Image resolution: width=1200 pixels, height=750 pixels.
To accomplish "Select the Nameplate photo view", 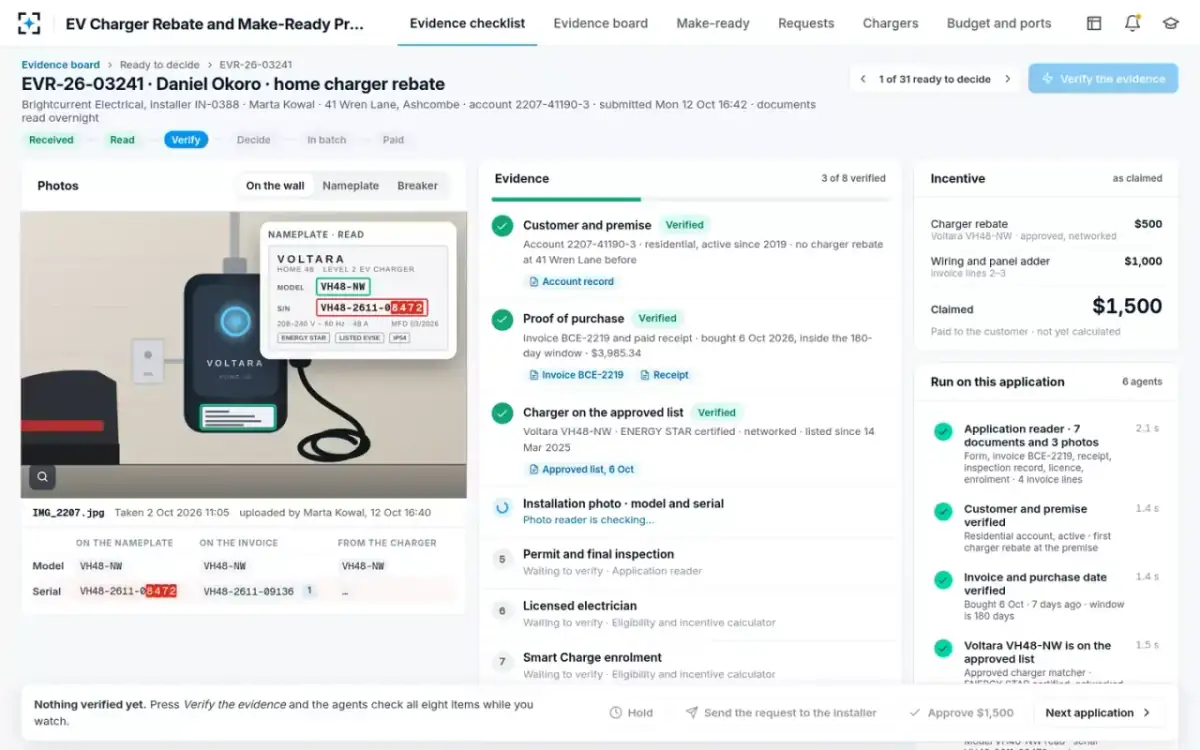I will (350, 186).
